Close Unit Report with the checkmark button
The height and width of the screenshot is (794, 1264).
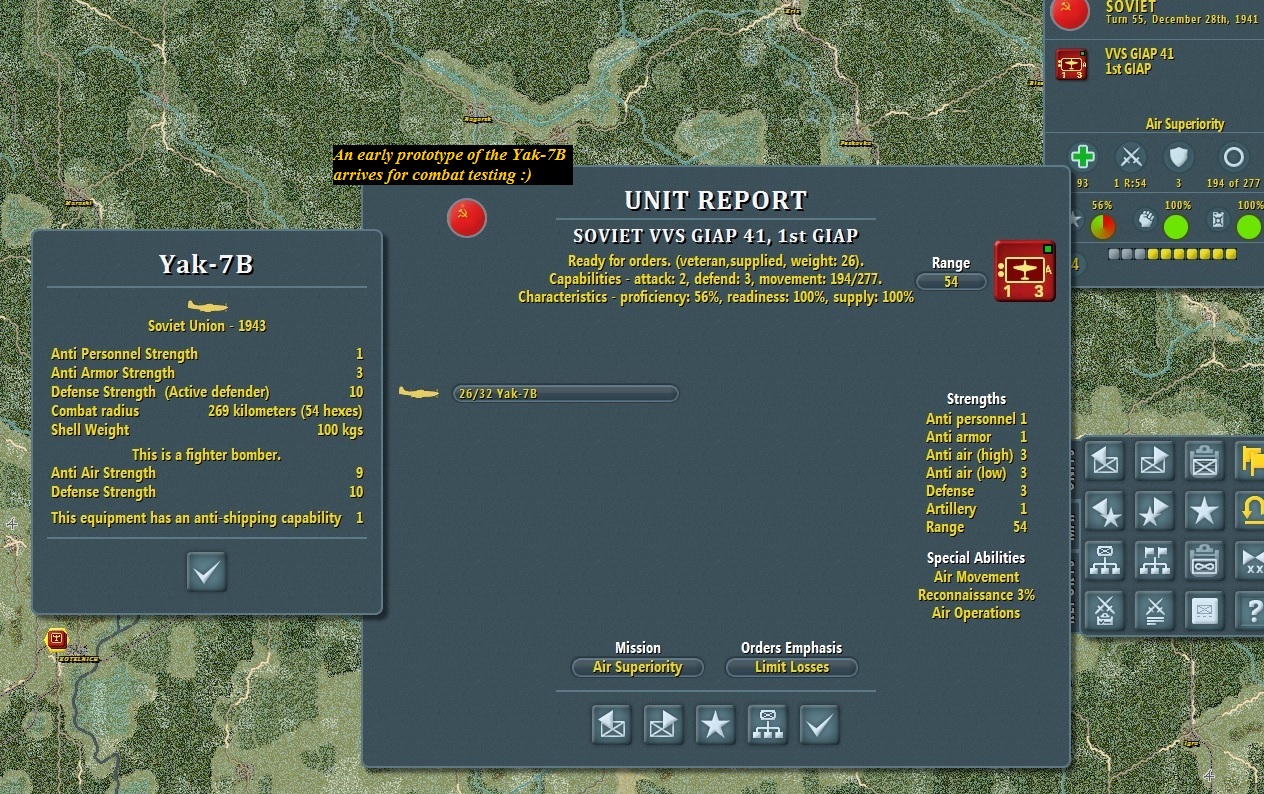[819, 725]
